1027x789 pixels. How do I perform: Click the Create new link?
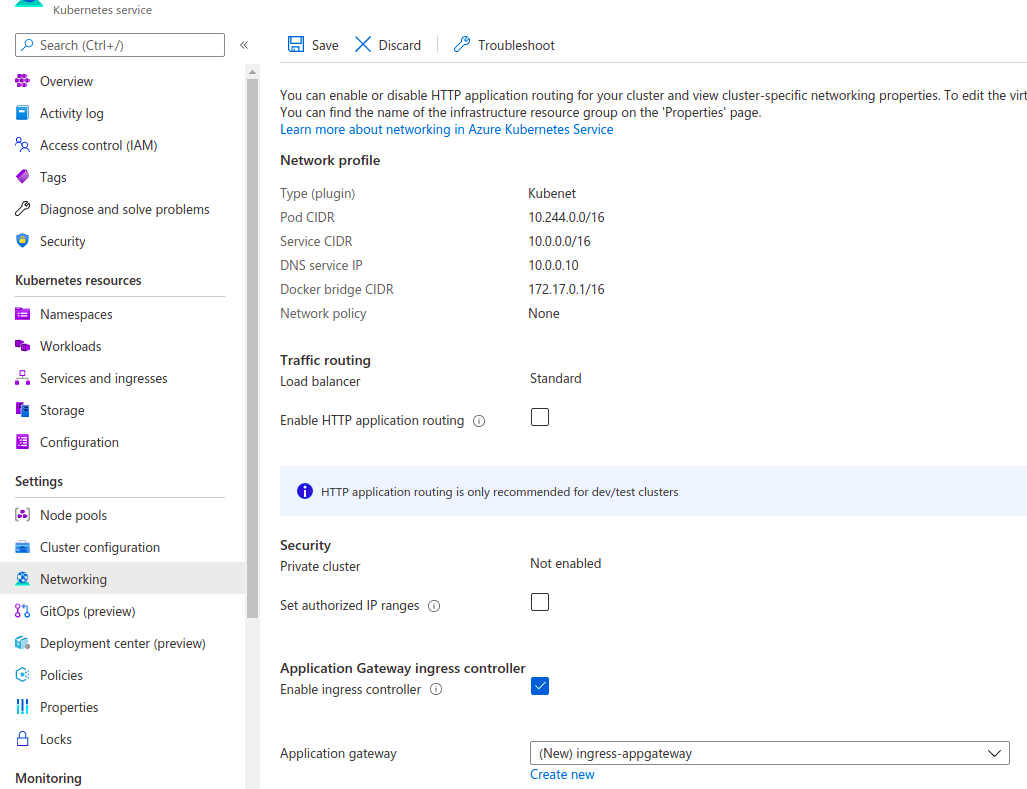coord(562,775)
